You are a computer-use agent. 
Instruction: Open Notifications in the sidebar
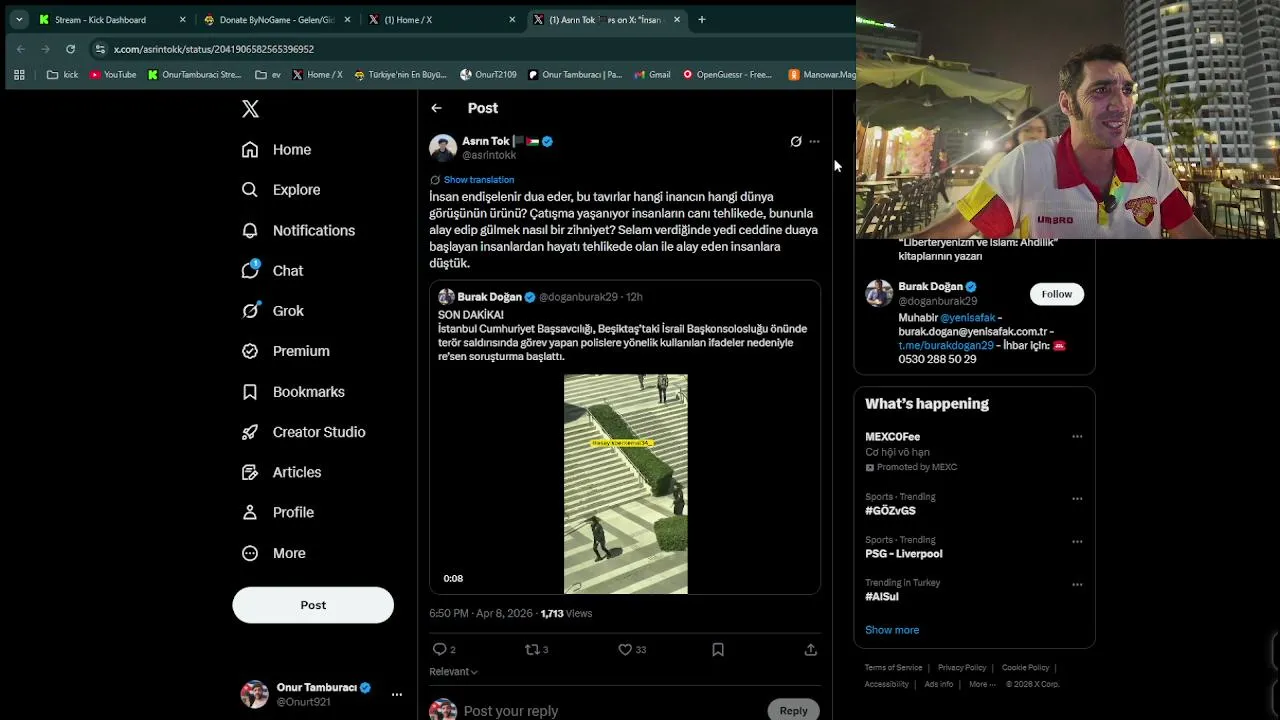point(298,230)
